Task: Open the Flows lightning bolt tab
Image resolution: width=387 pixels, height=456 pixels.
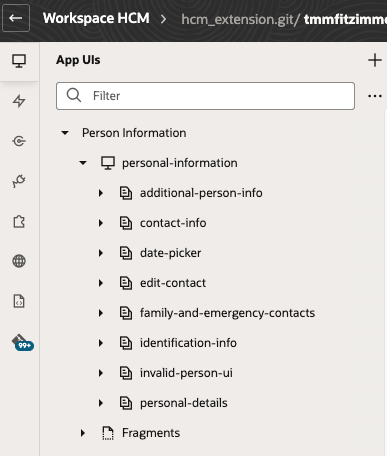Action: coord(19,101)
